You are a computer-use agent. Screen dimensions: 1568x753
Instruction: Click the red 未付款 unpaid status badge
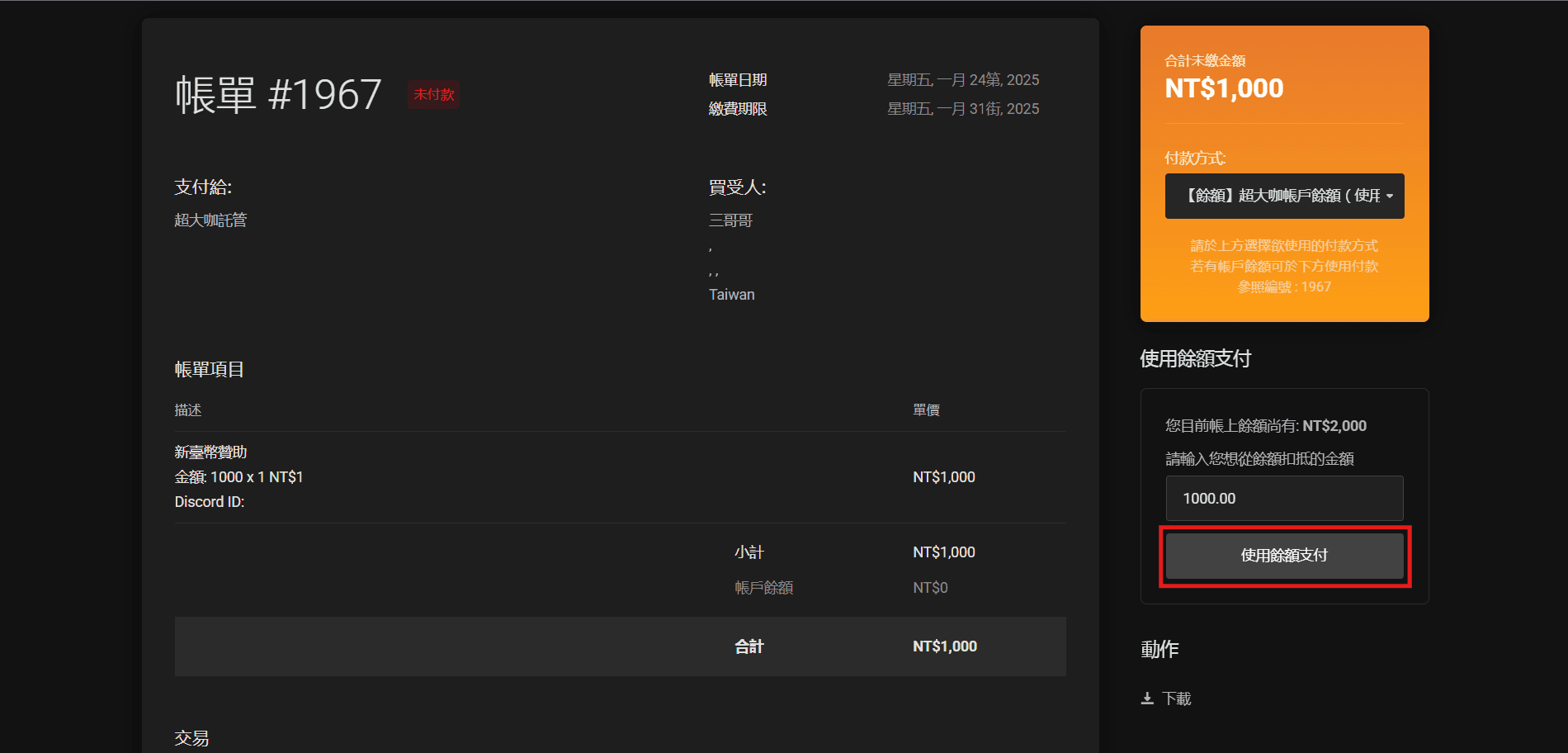[x=434, y=95]
